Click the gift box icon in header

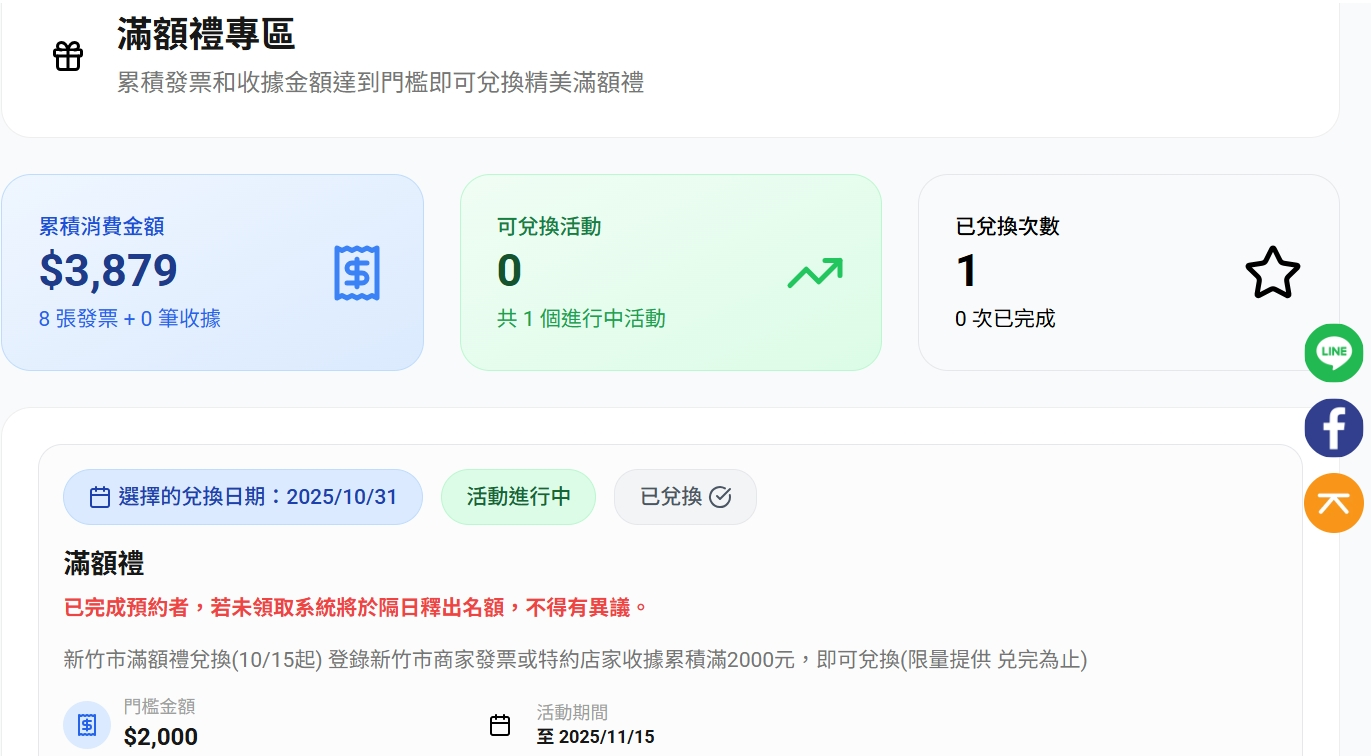68,56
